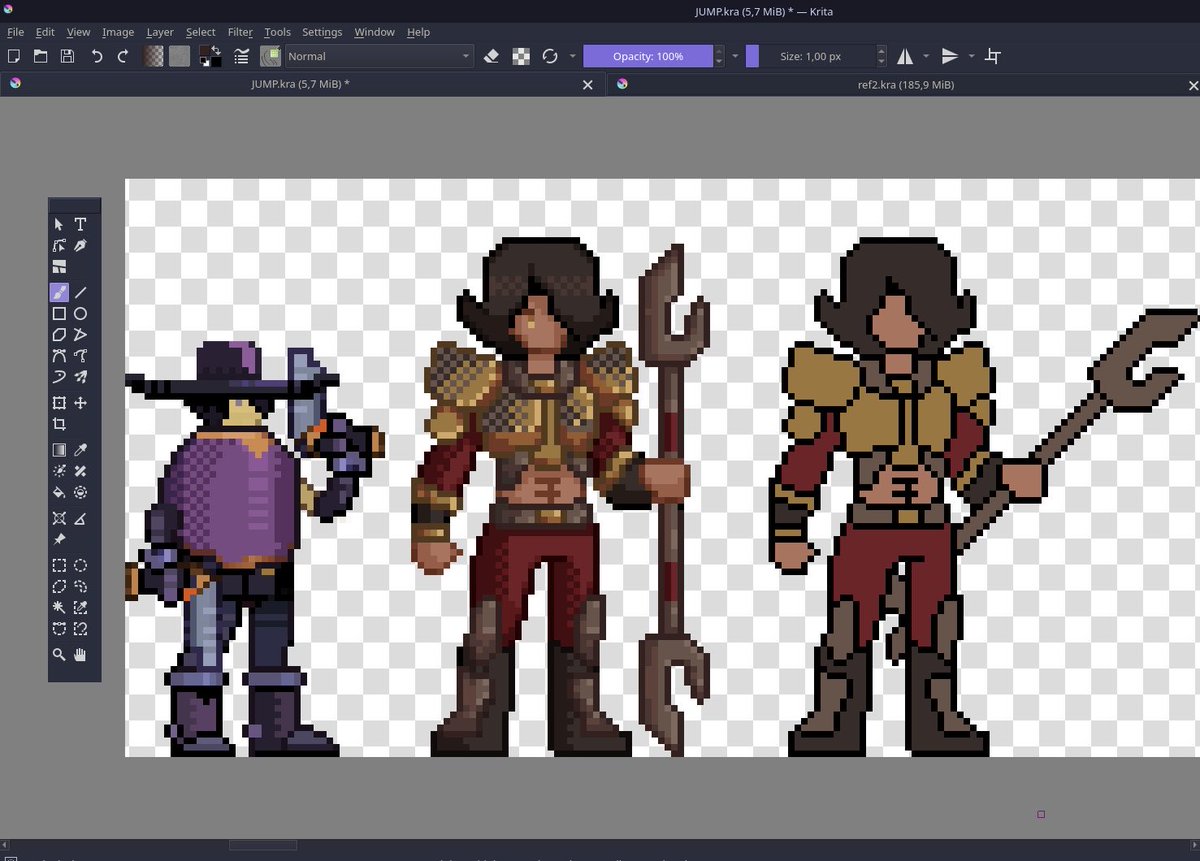Reload the original brush preset
This screenshot has width=1200, height=861.
549,56
